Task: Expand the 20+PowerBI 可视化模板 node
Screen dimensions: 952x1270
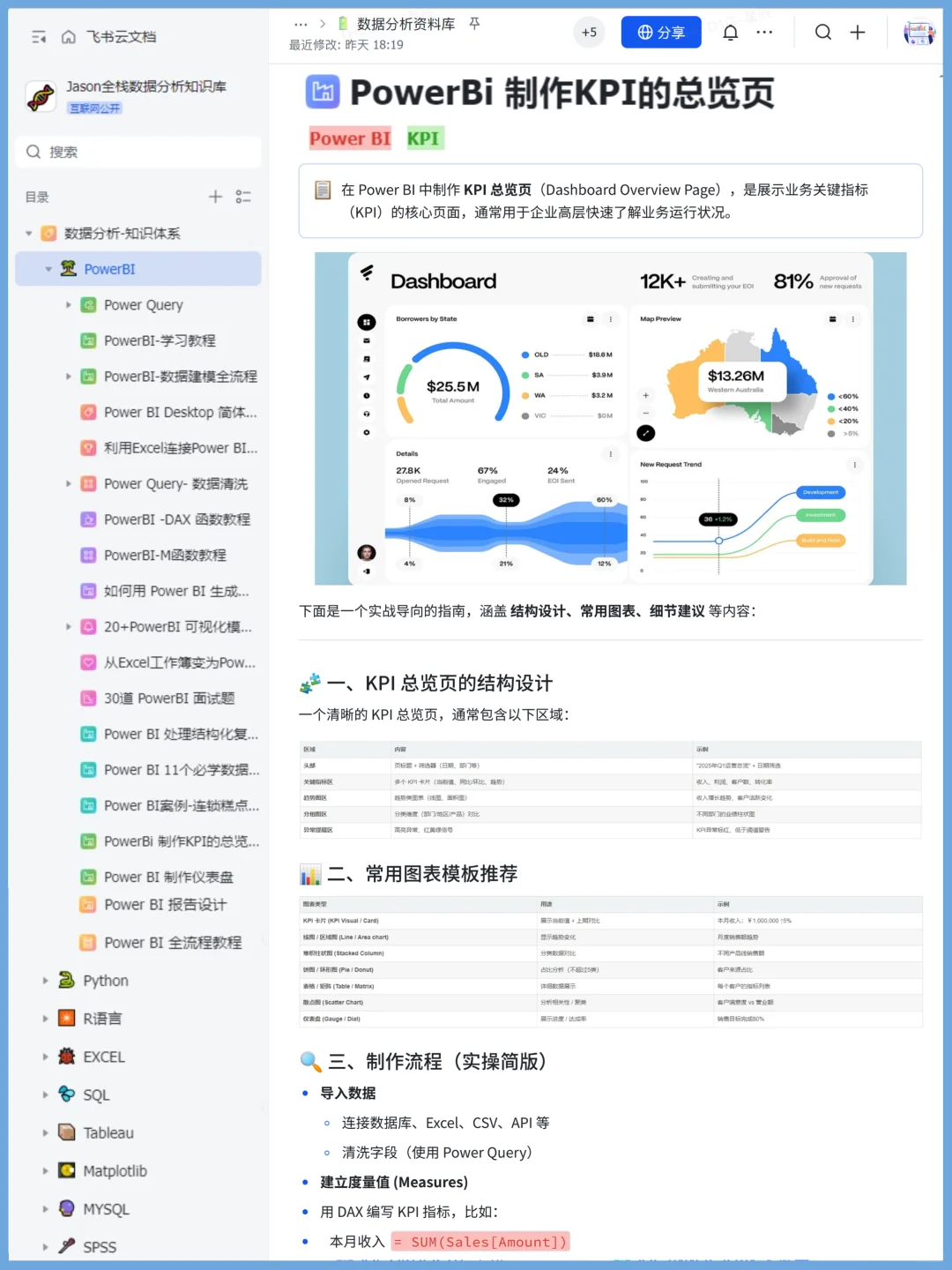Action: (69, 627)
